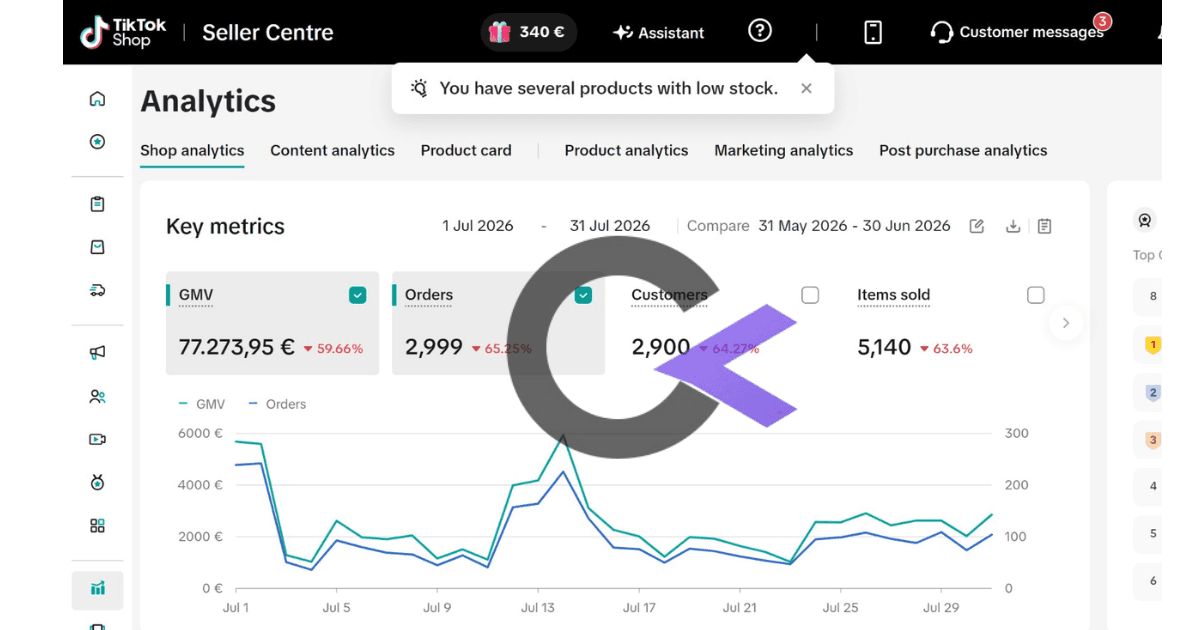The height and width of the screenshot is (630, 1200).
Task: Check the Customers metric checkbox
Action: pyautogui.click(x=810, y=295)
